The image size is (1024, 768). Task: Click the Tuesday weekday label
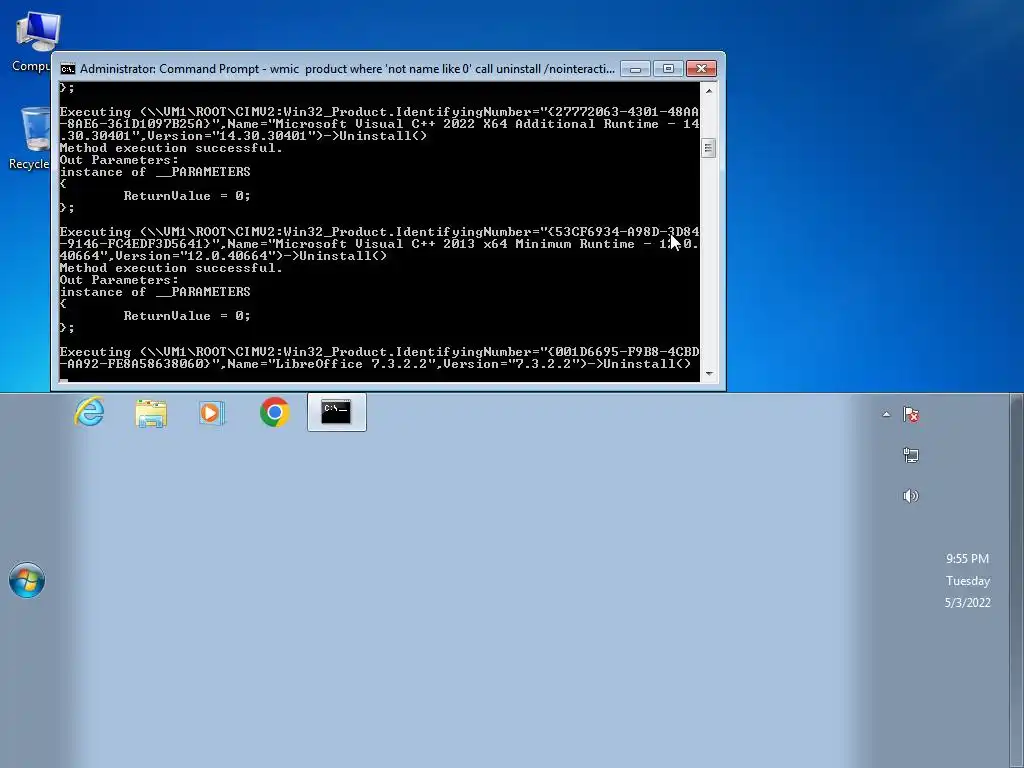(x=968, y=581)
